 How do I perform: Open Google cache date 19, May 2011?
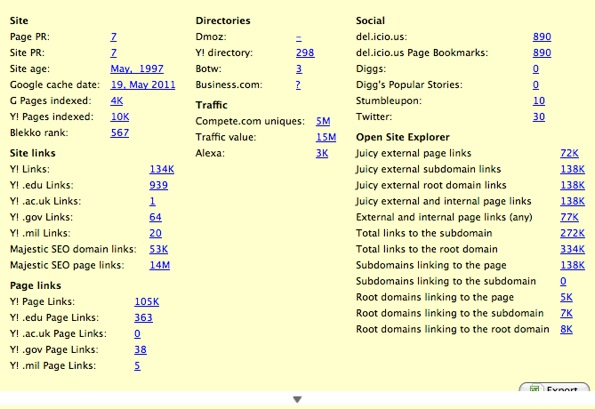click(143, 85)
